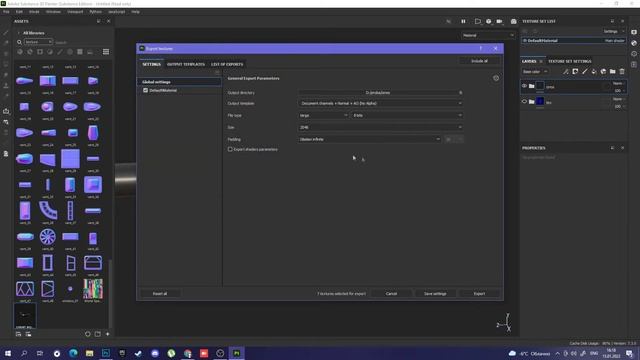Click the screenshot capture icon near Texture Set List
Image resolution: width=640 pixels, height=360 pixels.
click(x=513, y=21)
